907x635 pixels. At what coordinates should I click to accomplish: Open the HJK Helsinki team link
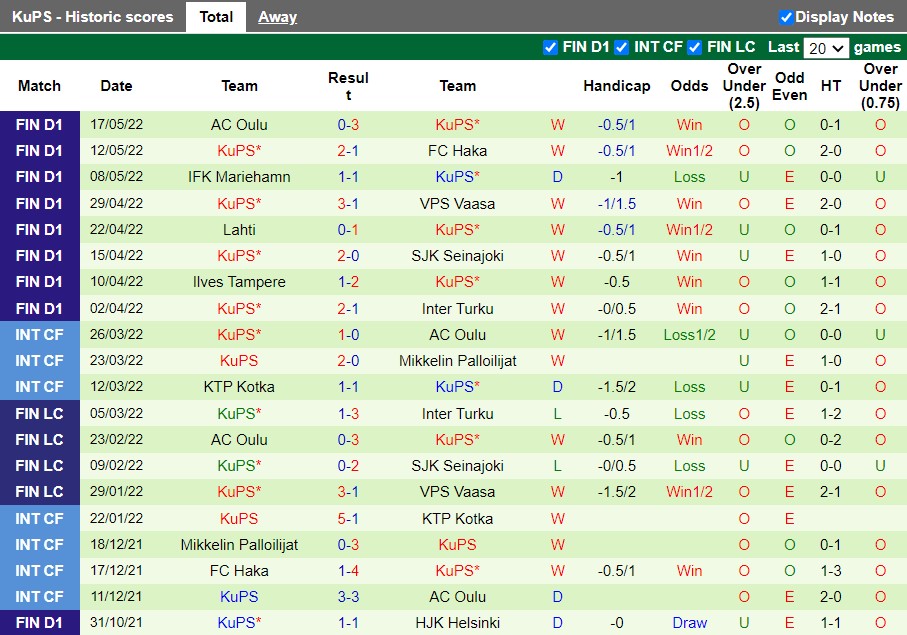point(457,623)
